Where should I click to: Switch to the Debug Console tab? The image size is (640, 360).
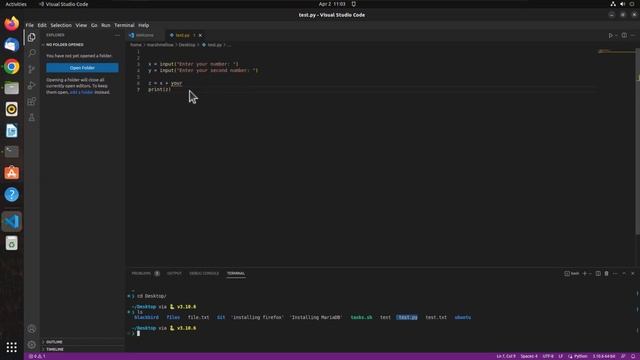point(204,273)
